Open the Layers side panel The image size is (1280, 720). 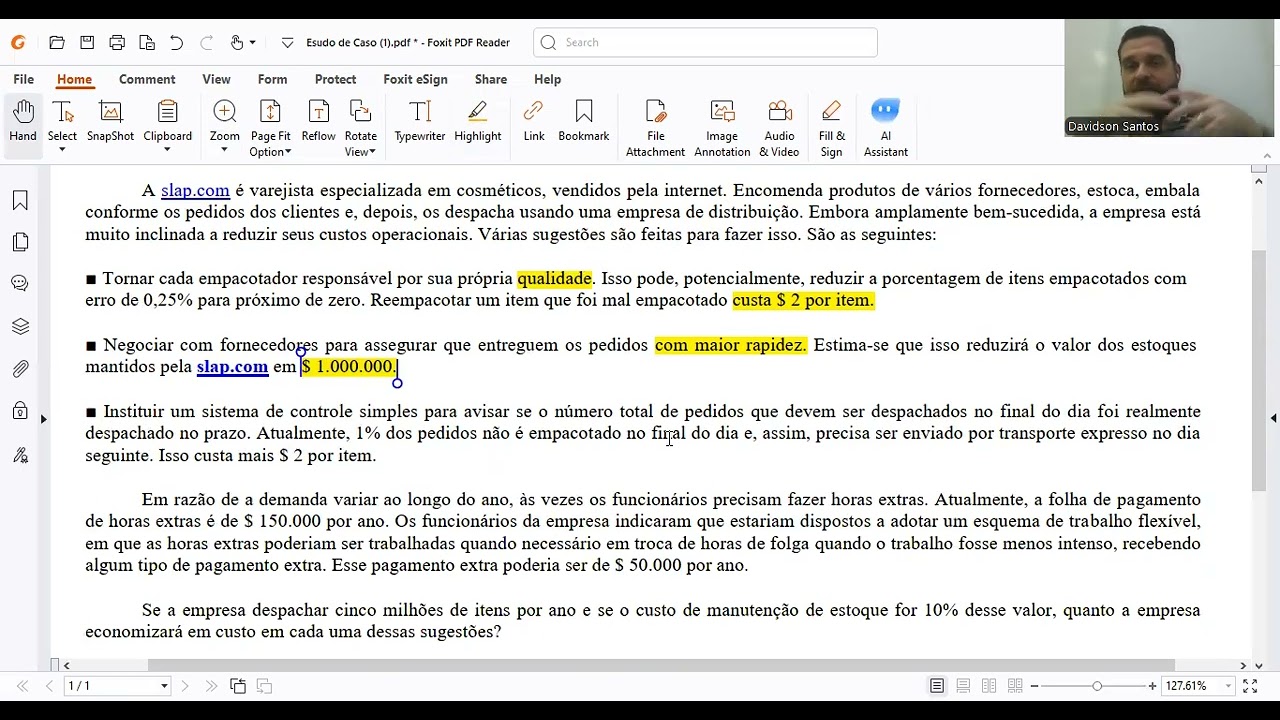(x=20, y=327)
